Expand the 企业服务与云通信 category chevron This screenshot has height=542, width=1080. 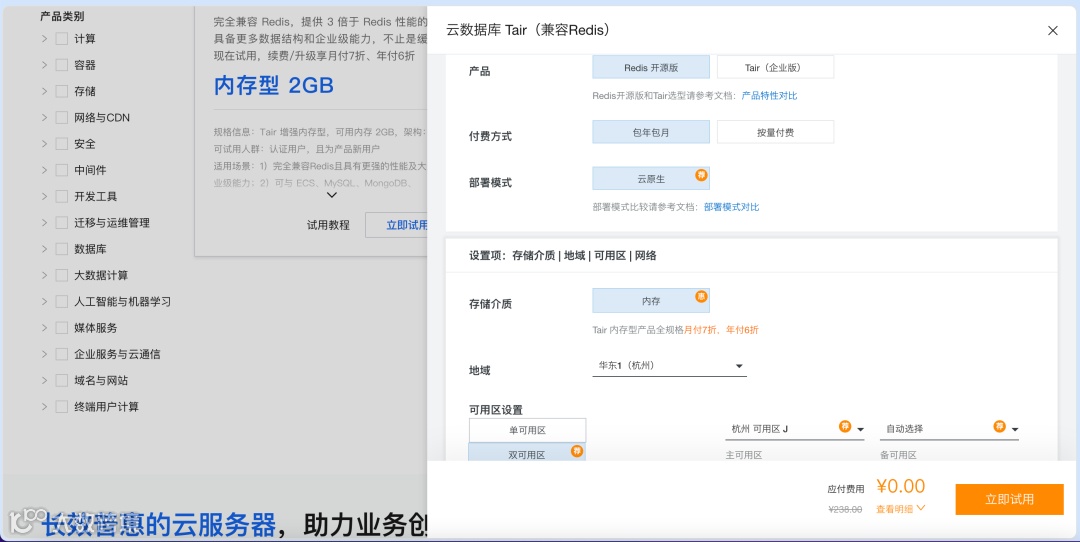[x=44, y=354]
